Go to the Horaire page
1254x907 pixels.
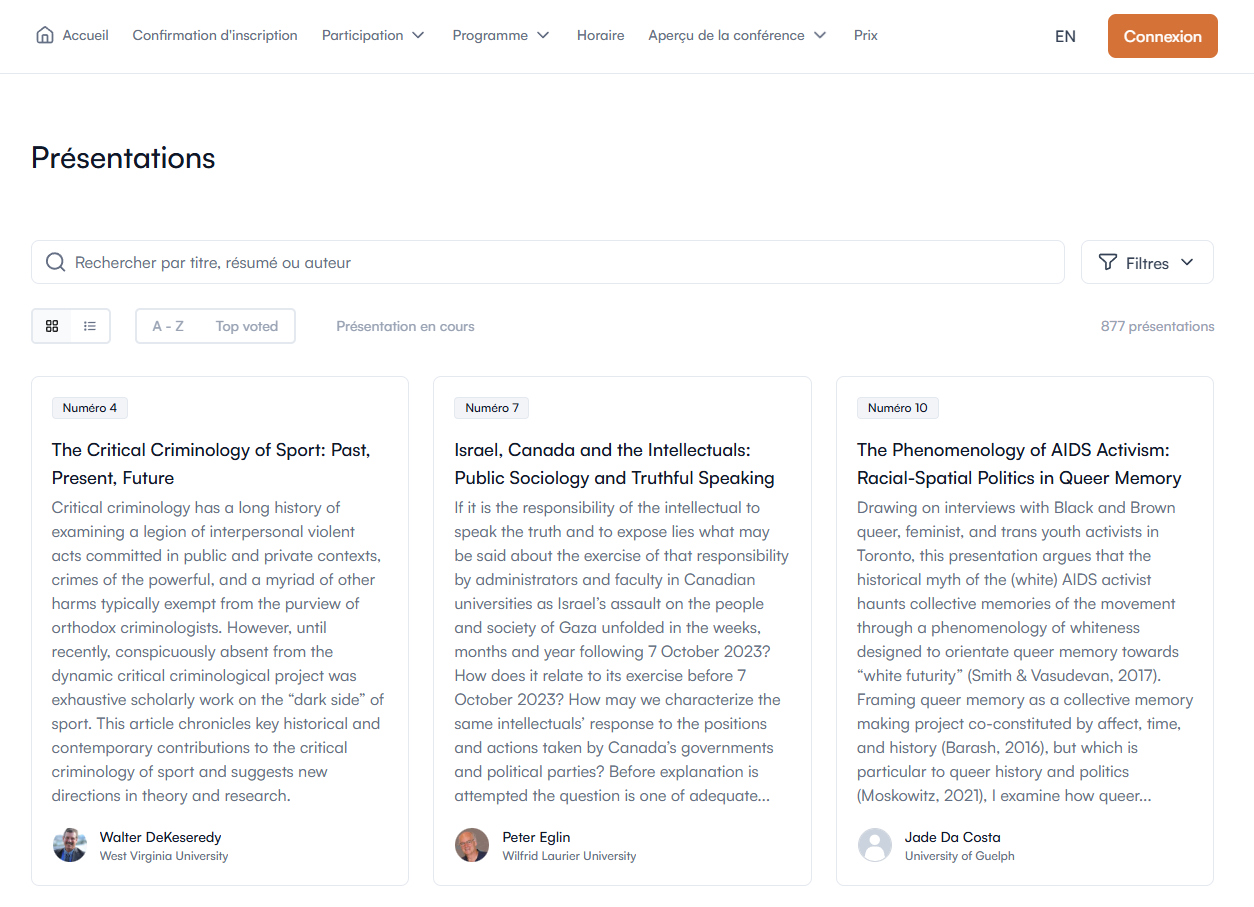pos(600,35)
